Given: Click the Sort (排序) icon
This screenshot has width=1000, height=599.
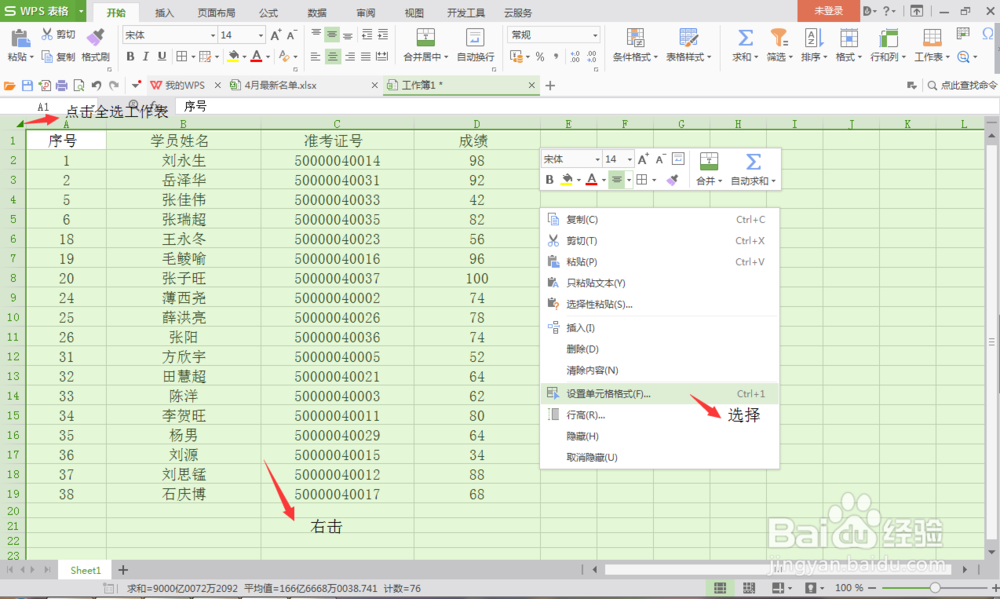Looking at the screenshot, I should coord(814,38).
